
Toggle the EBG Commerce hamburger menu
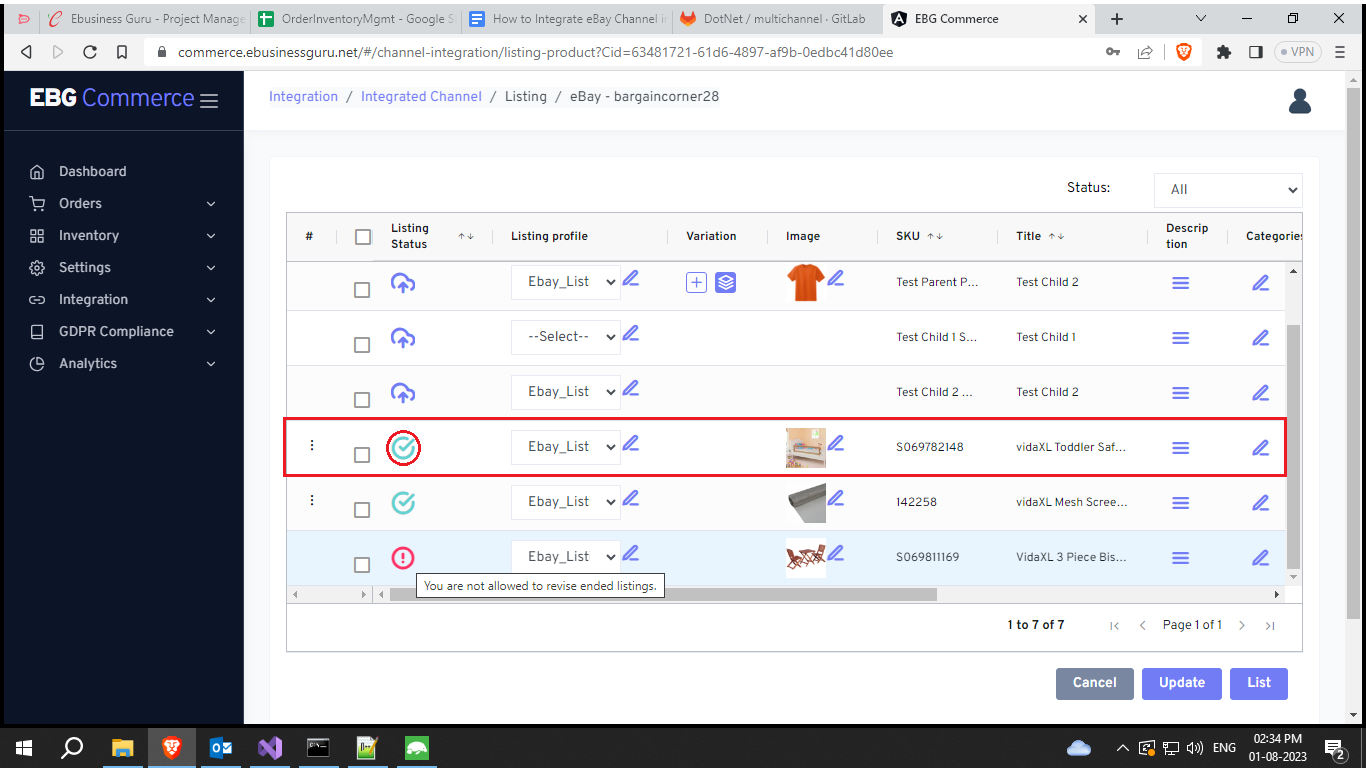(x=209, y=100)
